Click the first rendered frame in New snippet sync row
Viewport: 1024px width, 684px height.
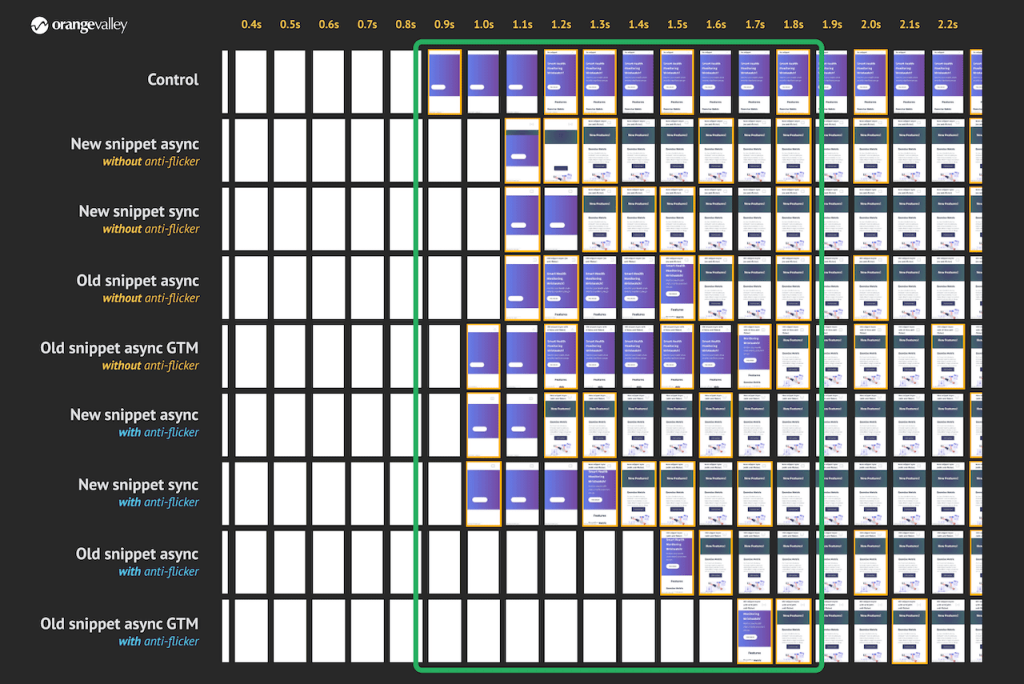point(522,220)
